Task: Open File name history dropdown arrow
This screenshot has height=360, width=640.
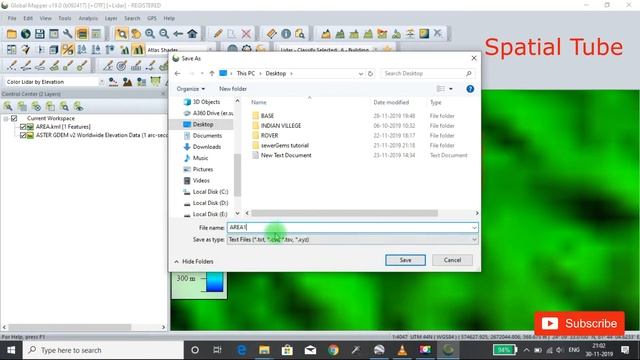Action: click(x=474, y=227)
